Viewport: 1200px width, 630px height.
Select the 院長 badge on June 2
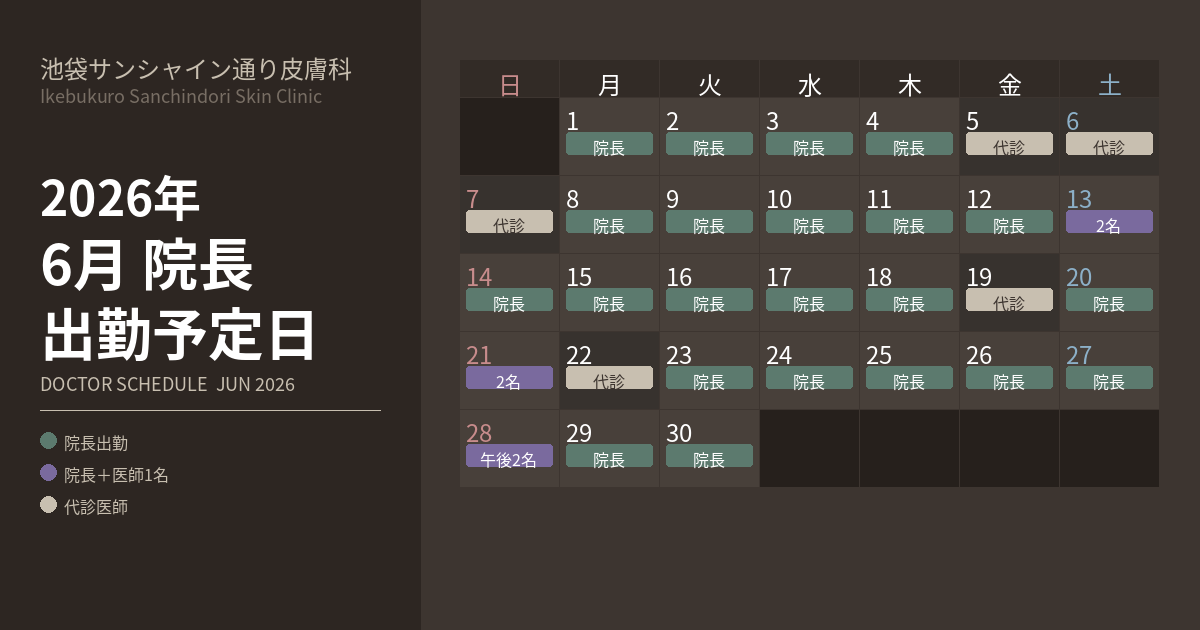click(709, 144)
